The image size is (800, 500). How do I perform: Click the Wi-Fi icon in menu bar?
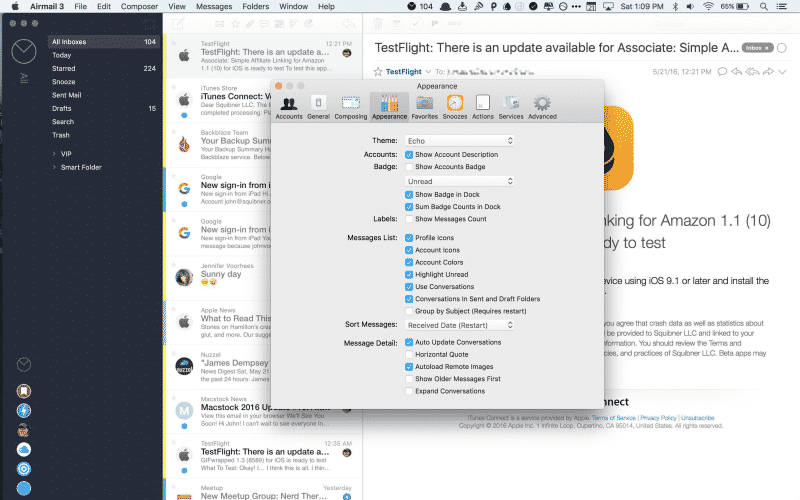pos(708,7)
